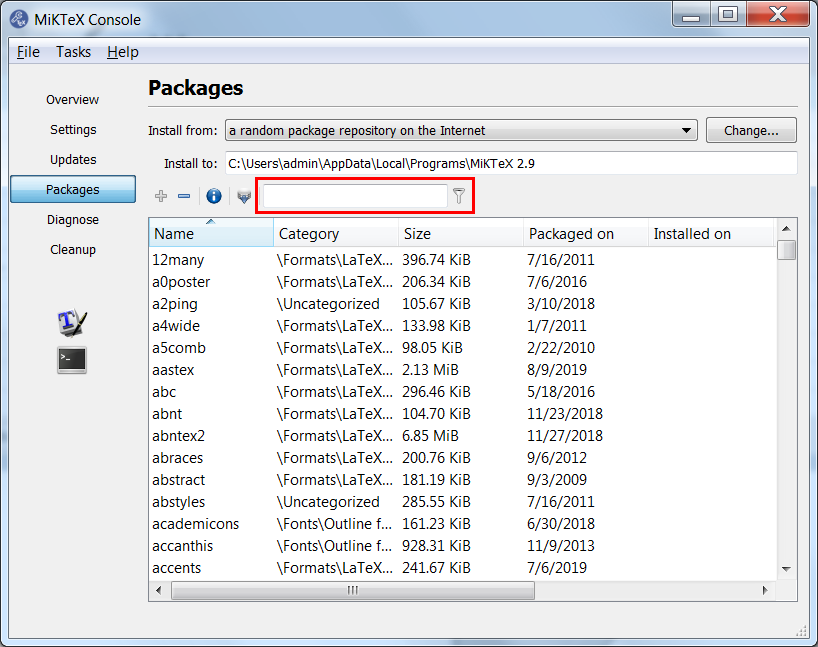Click the horizontal scrollbar right arrow

[765, 590]
